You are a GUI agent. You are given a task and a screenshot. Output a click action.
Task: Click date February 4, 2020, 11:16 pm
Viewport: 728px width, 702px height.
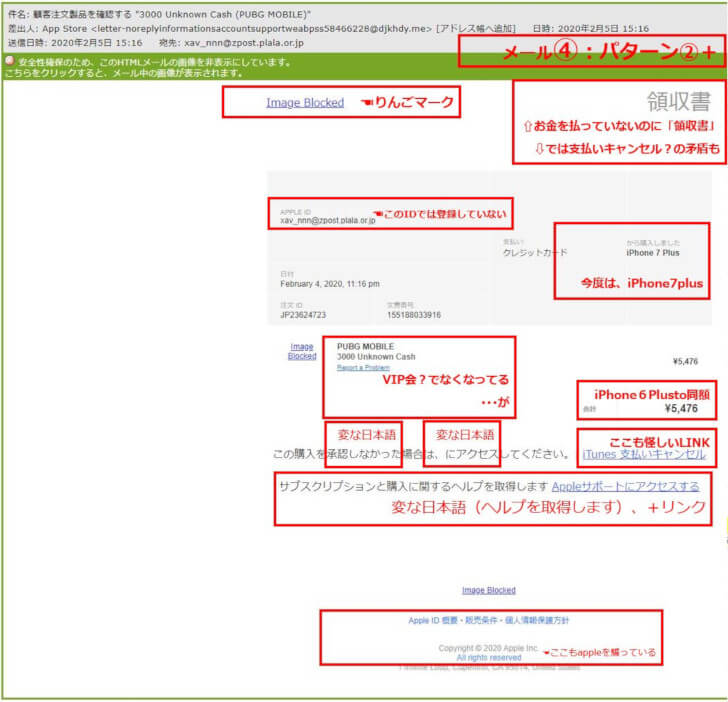(x=330, y=284)
